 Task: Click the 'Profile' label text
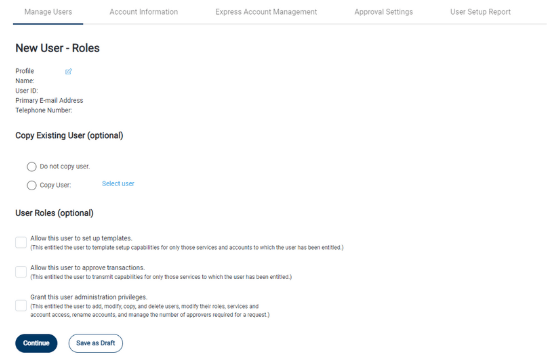[x=25, y=71]
